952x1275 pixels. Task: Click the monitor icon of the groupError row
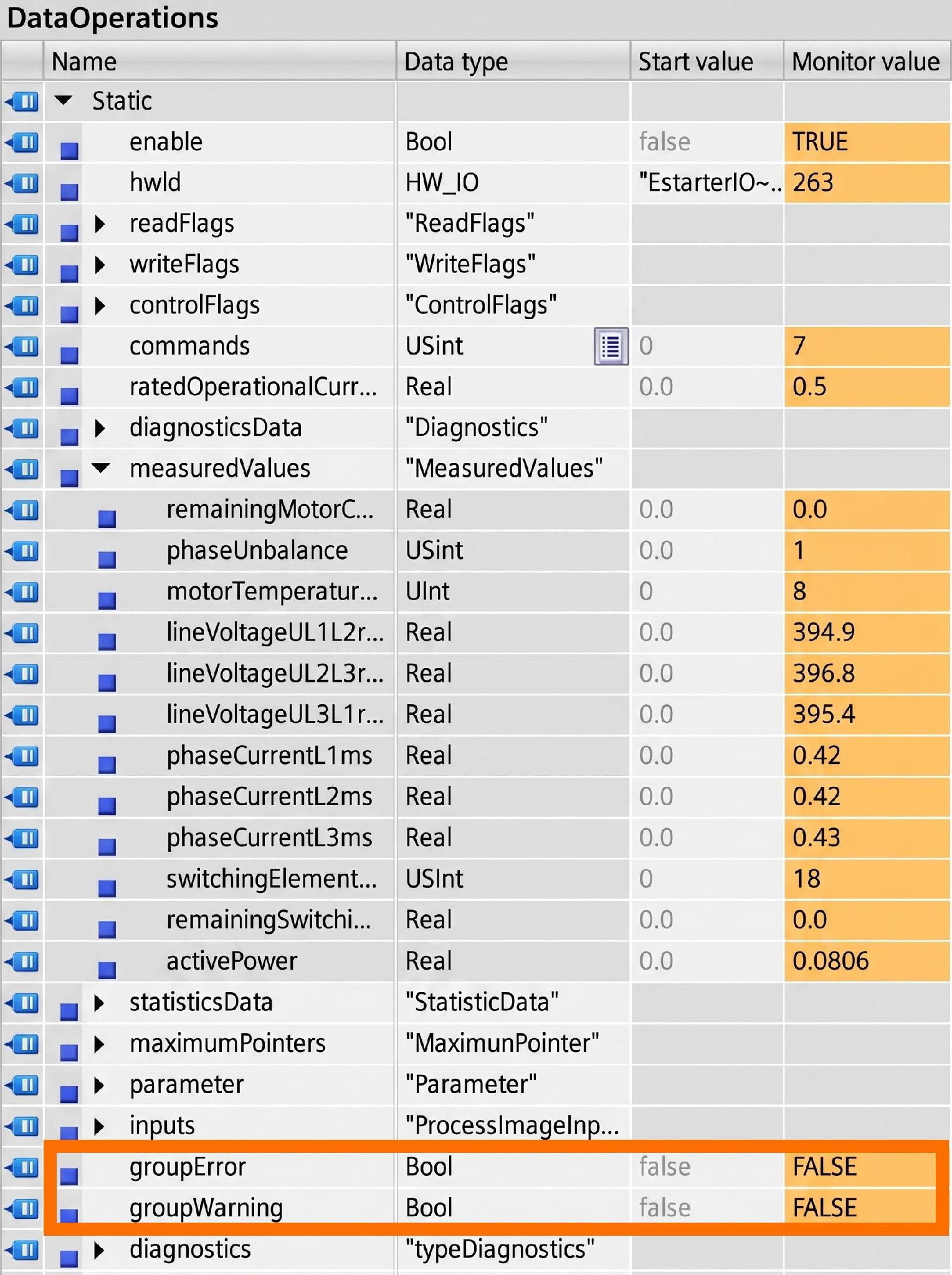coord(22,1167)
